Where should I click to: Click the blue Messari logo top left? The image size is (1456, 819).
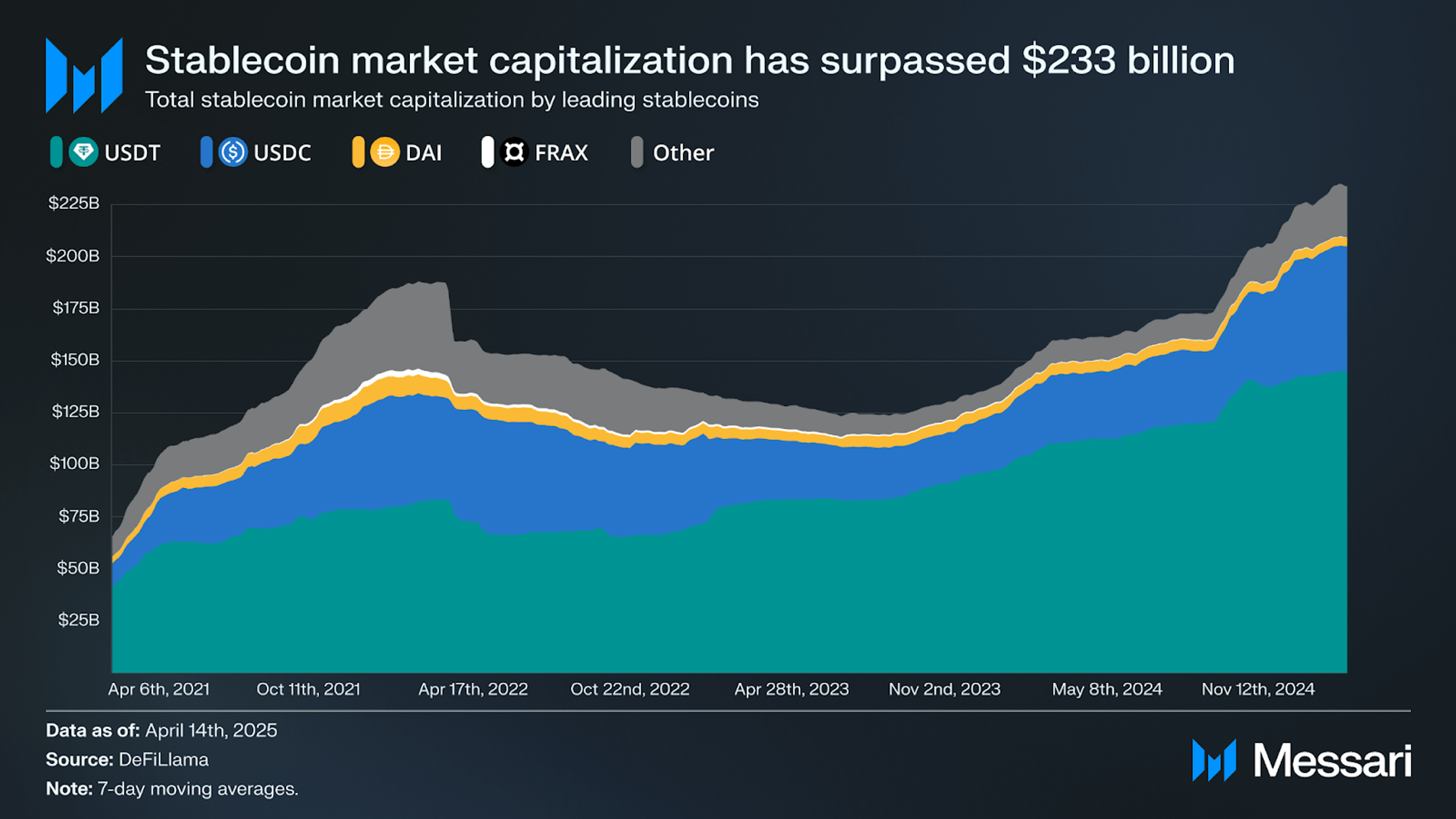pyautogui.click(x=84, y=75)
